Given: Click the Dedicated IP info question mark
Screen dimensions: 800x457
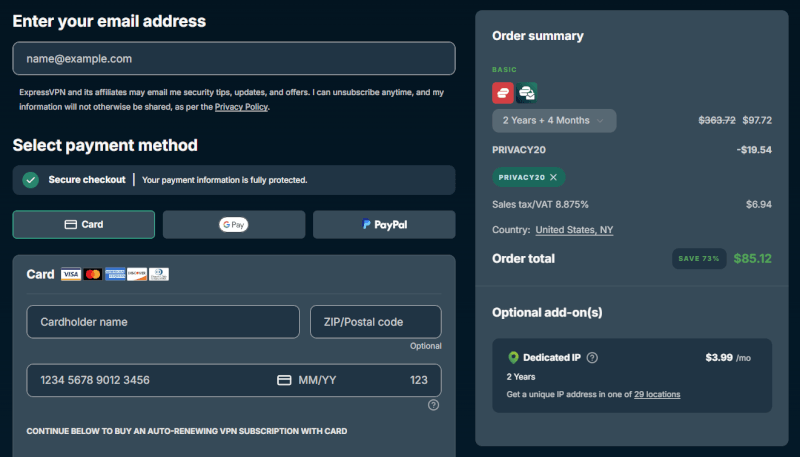Looking at the screenshot, I should (592, 358).
